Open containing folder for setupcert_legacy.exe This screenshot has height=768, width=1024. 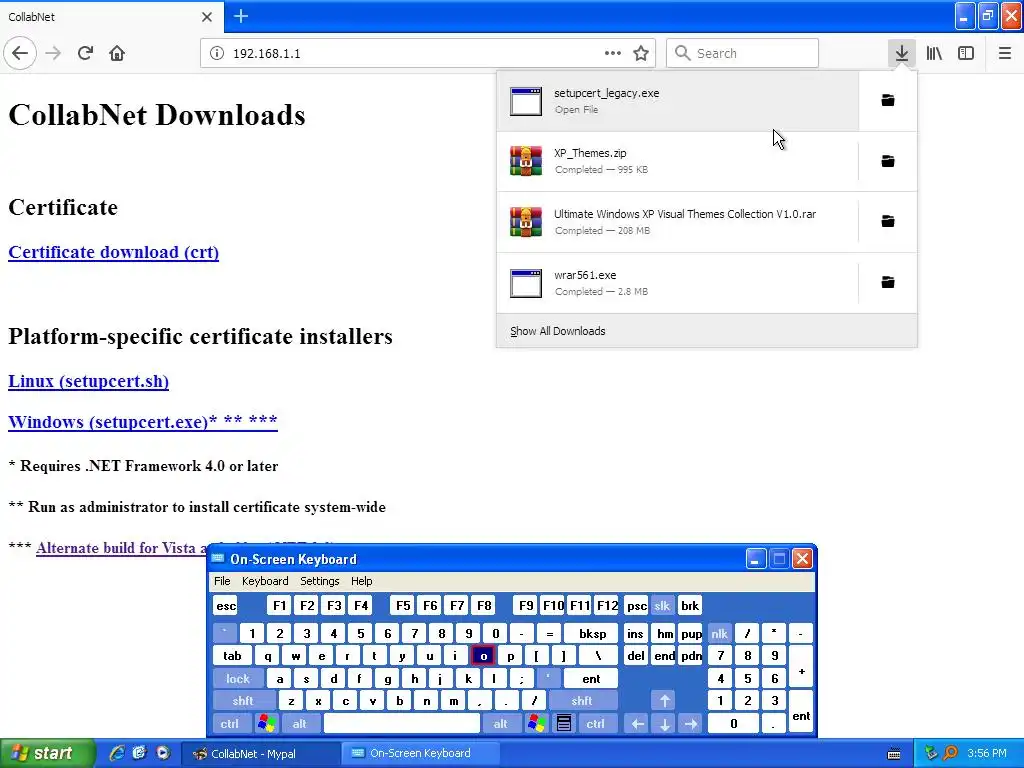888,100
